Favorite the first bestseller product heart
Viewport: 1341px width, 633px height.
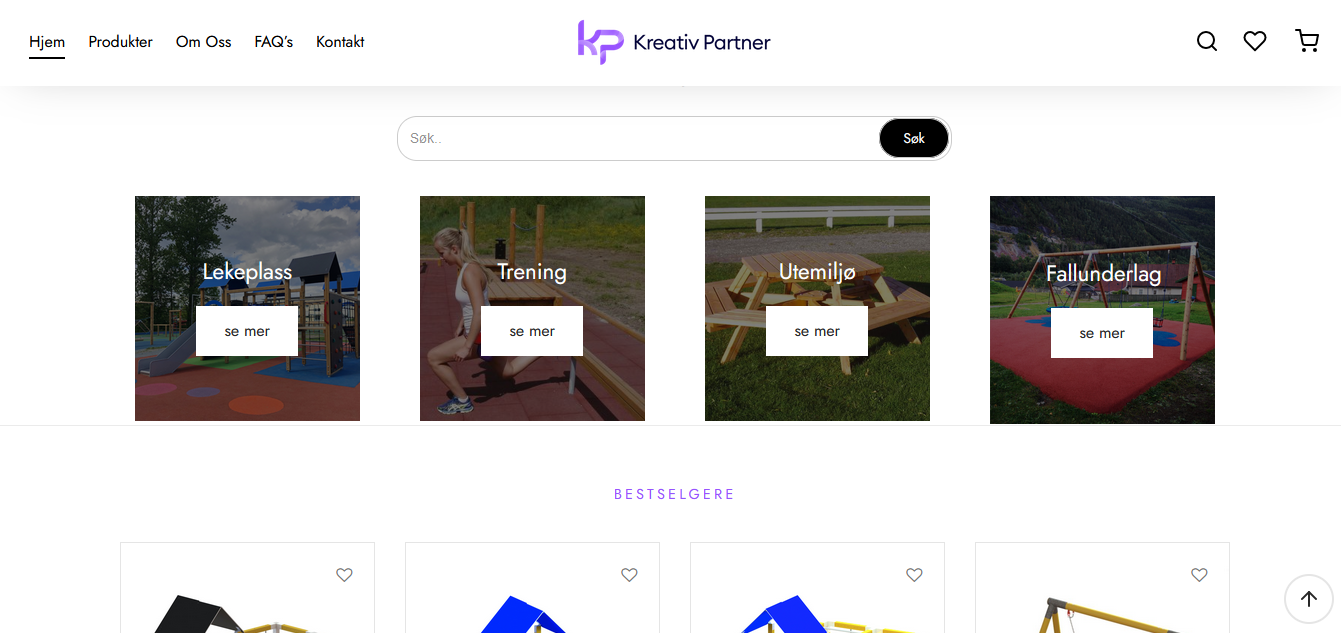coord(344,575)
